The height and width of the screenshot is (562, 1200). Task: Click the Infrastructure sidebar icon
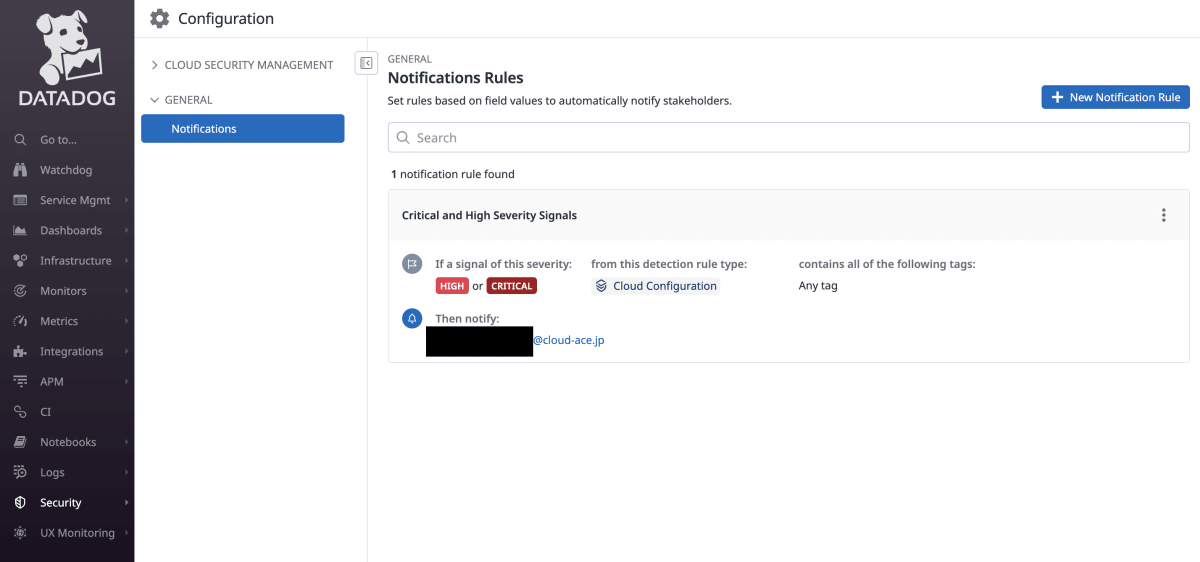pos(20,261)
